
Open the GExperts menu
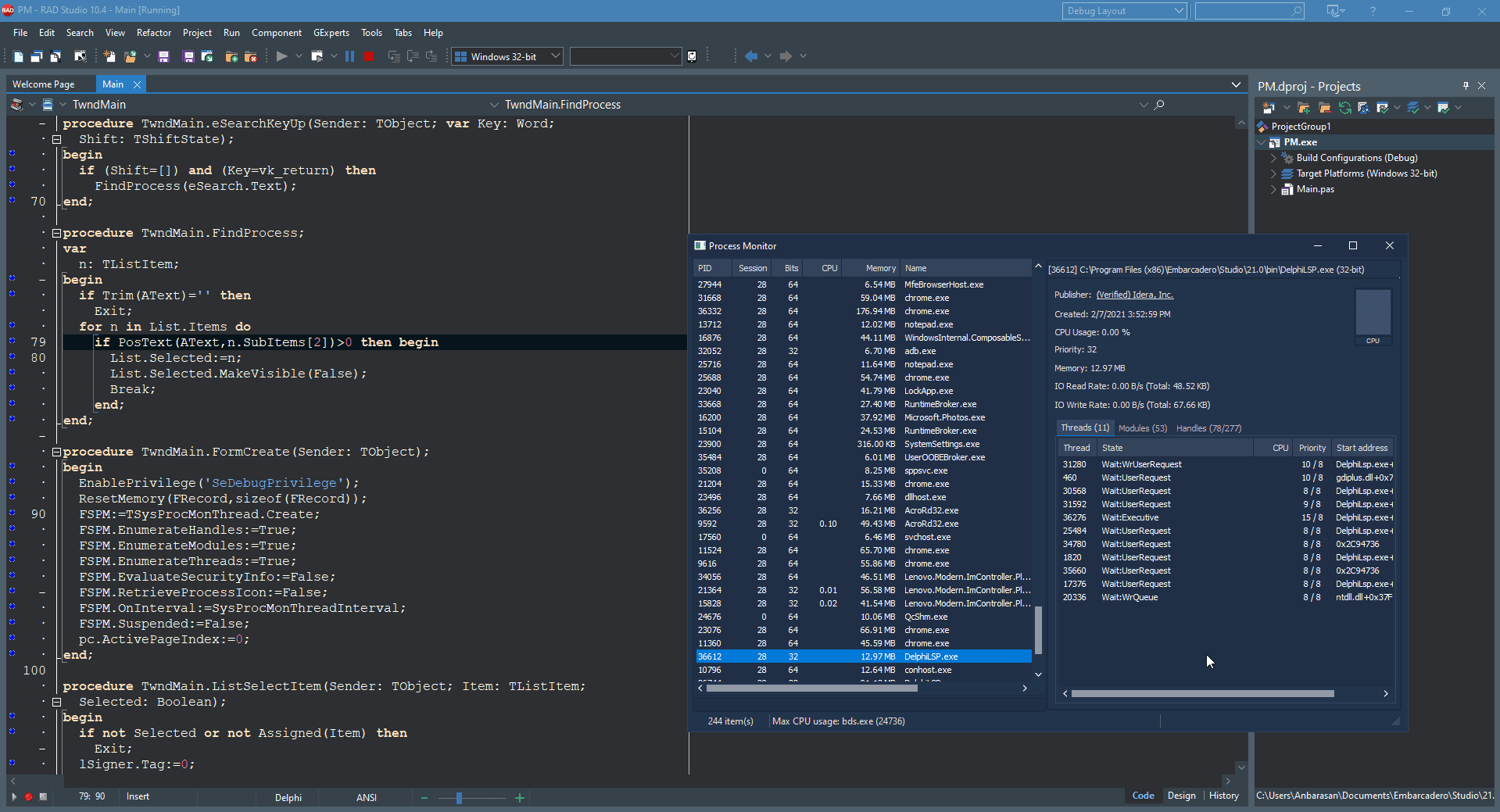(x=331, y=33)
